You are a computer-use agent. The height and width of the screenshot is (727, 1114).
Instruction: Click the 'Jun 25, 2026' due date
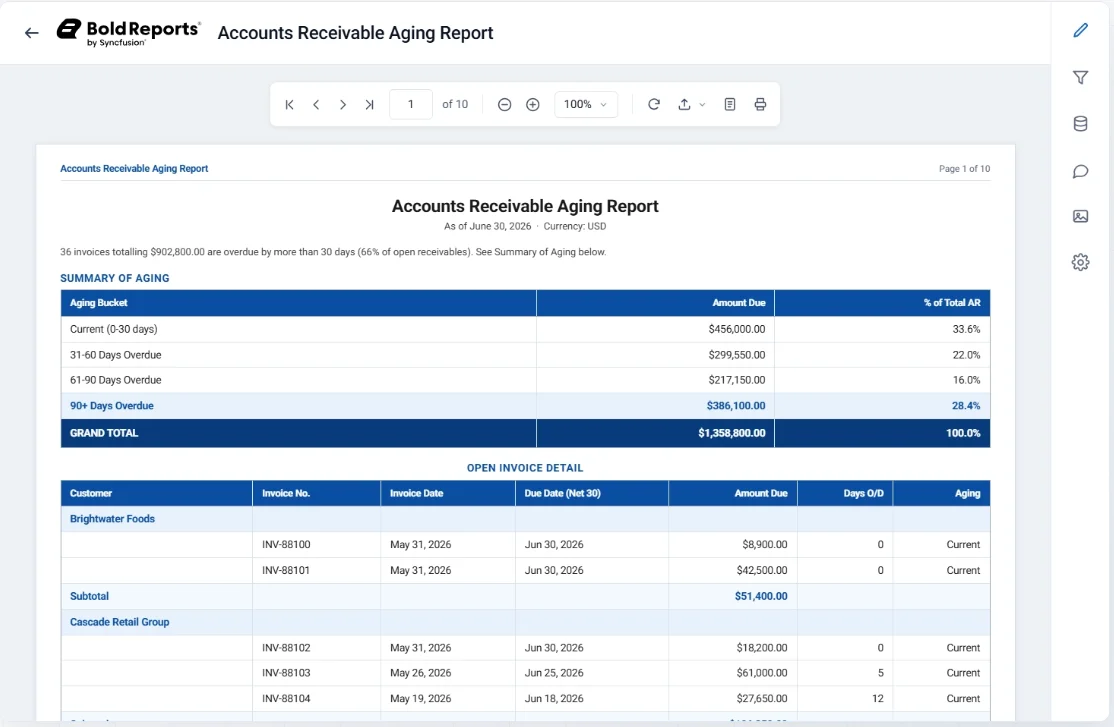pos(554,672)
